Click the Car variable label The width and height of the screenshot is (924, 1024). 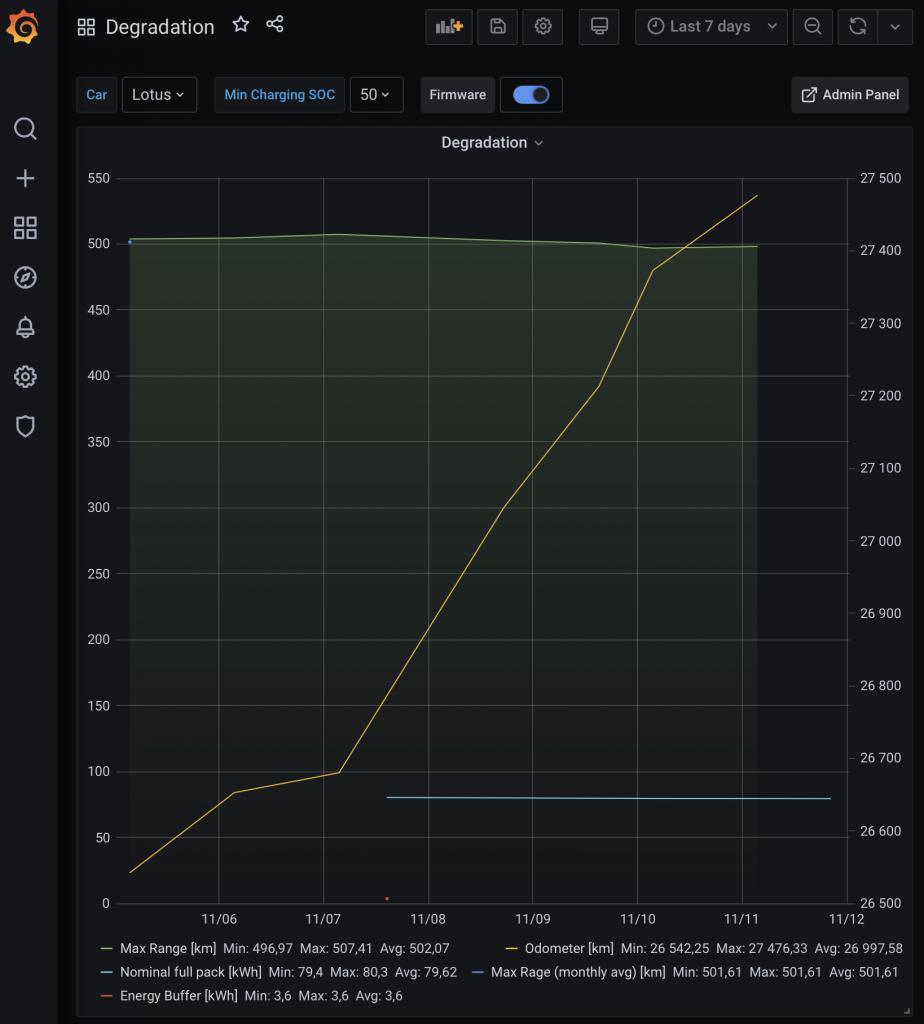[x=97, y=95]
